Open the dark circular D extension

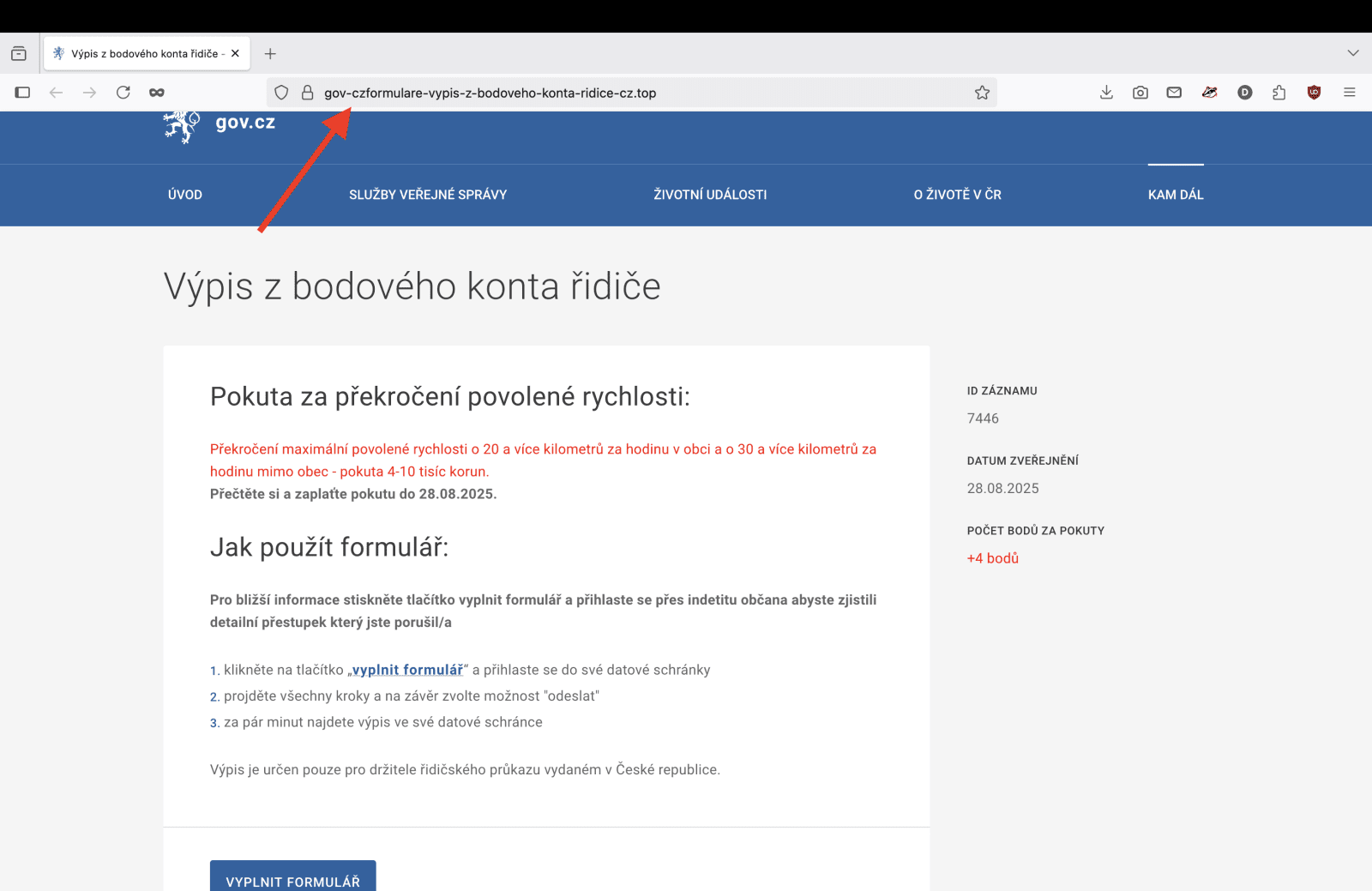click(1245, 93)
